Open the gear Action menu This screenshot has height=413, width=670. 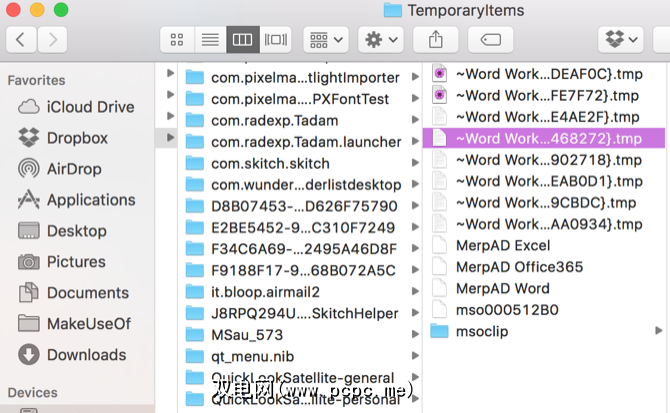381,40
